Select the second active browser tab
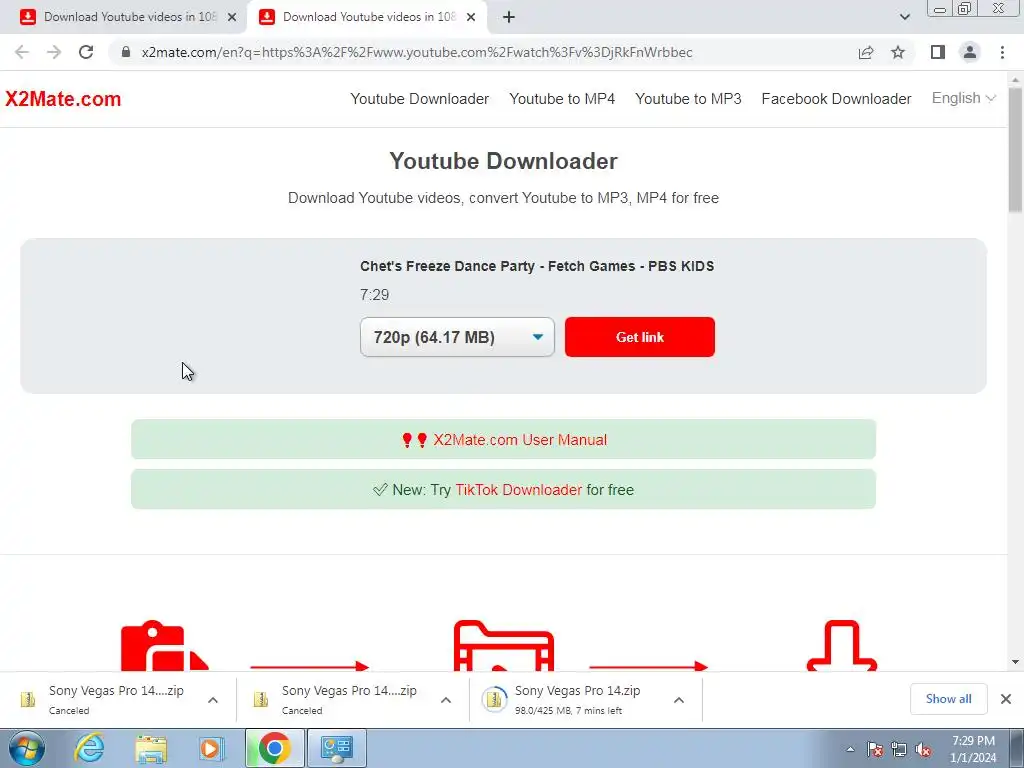The image size is (1024, 768). [x=368, y=17]
